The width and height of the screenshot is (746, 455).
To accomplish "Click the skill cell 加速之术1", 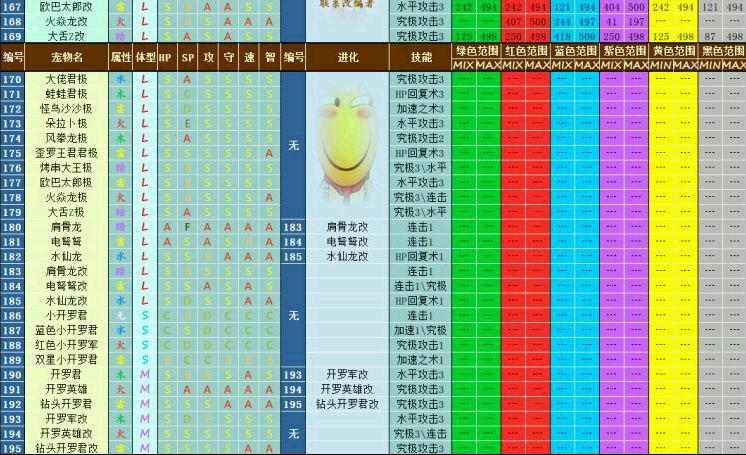I will [x=421, y=360].
